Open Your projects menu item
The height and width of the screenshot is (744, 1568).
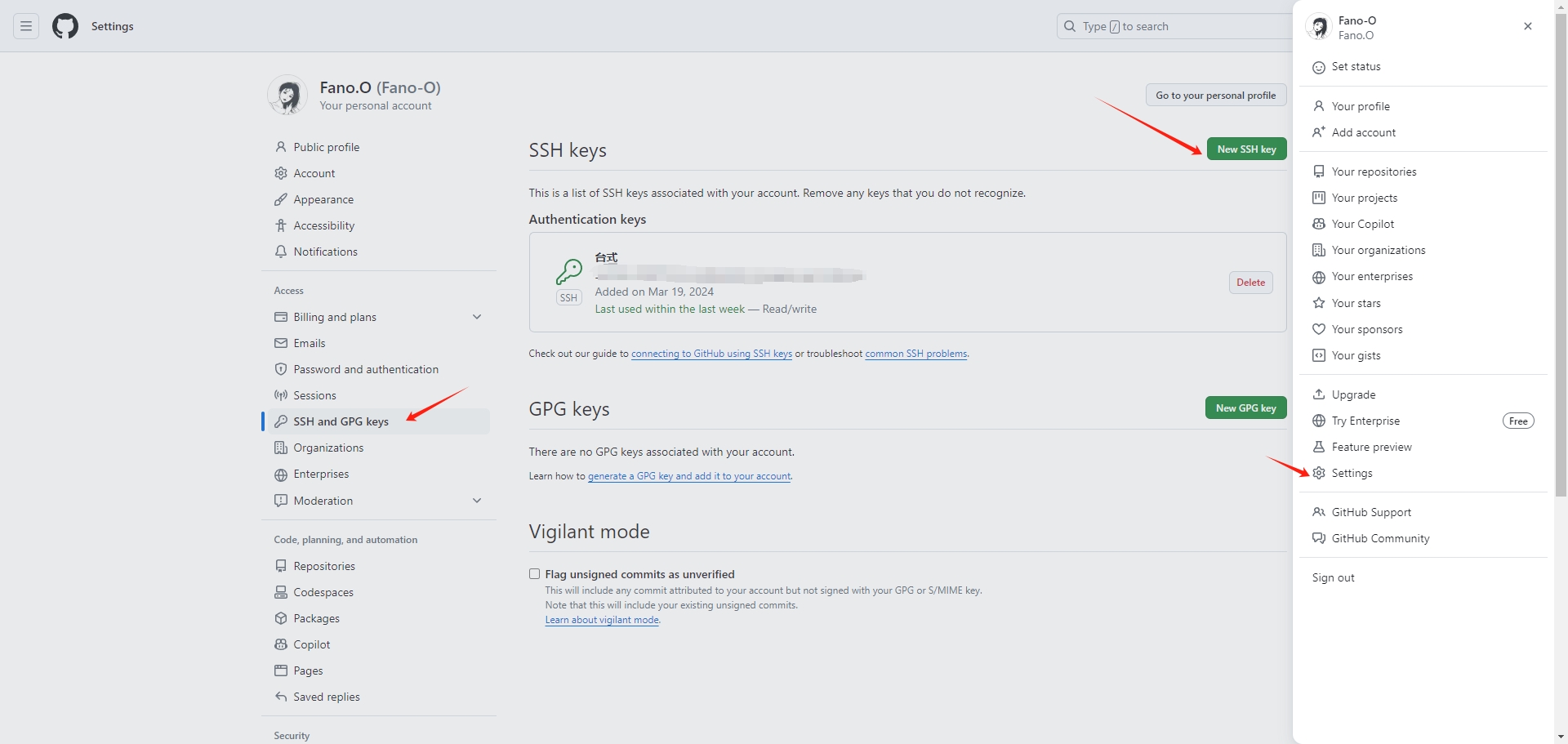click(x=1423, y=198)
